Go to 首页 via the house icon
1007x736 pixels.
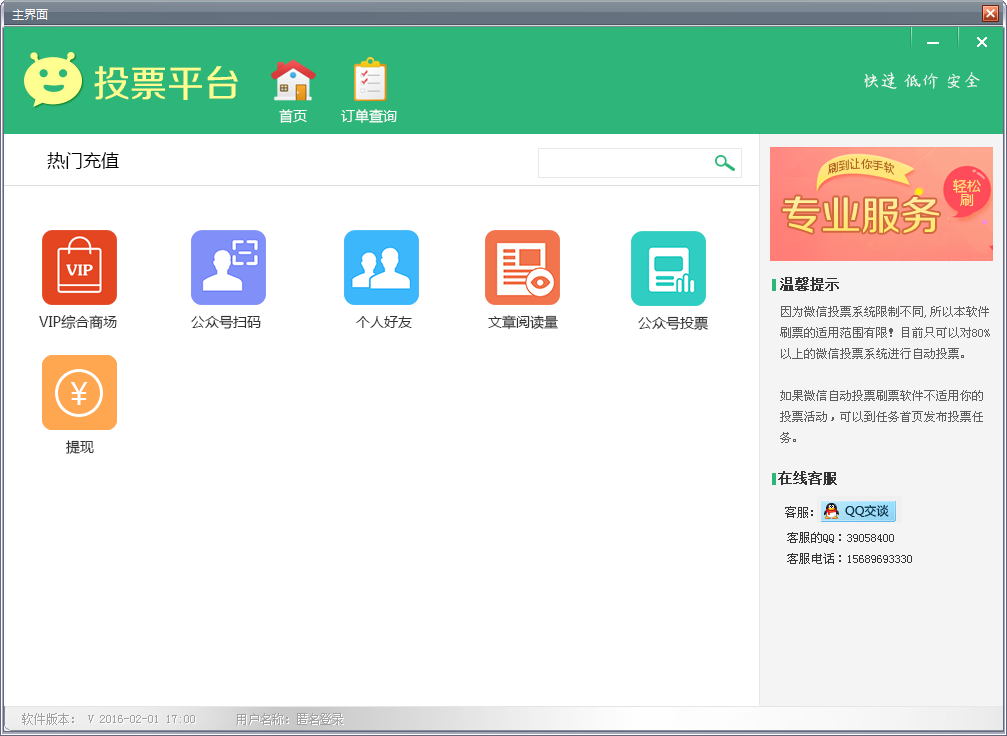pos(293,81)
